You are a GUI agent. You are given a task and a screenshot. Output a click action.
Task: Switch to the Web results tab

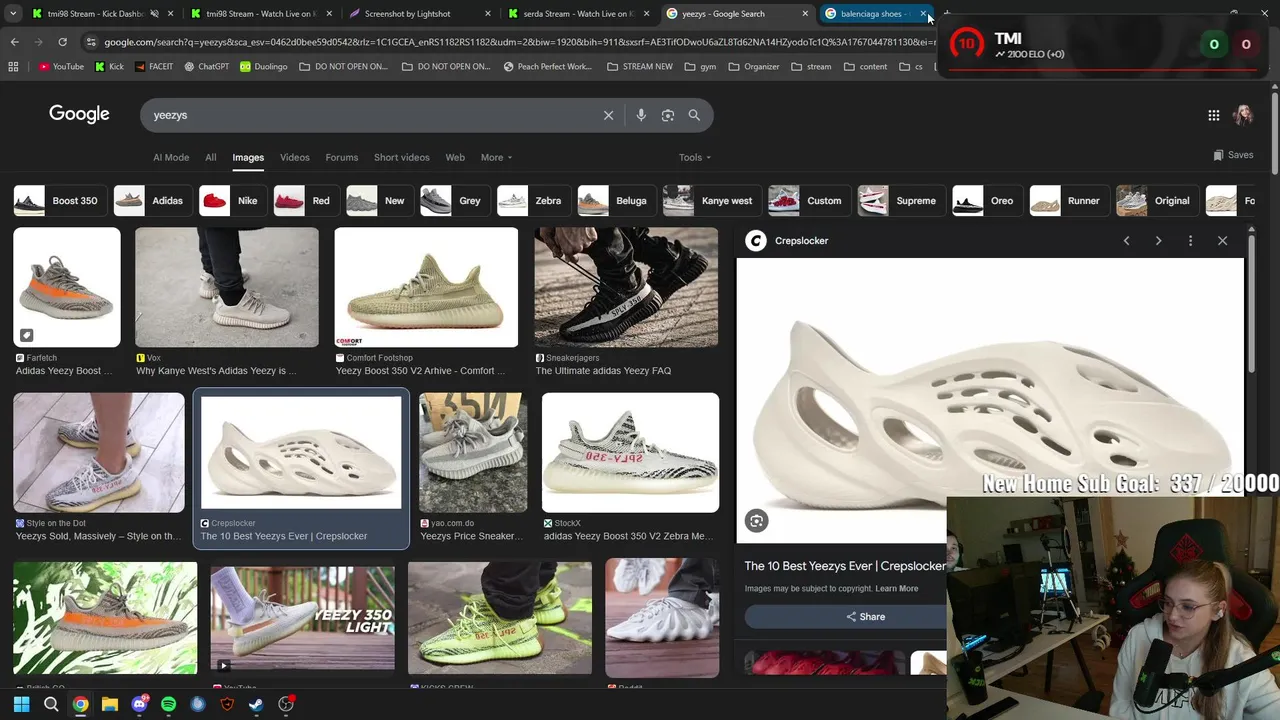point(455,157)
